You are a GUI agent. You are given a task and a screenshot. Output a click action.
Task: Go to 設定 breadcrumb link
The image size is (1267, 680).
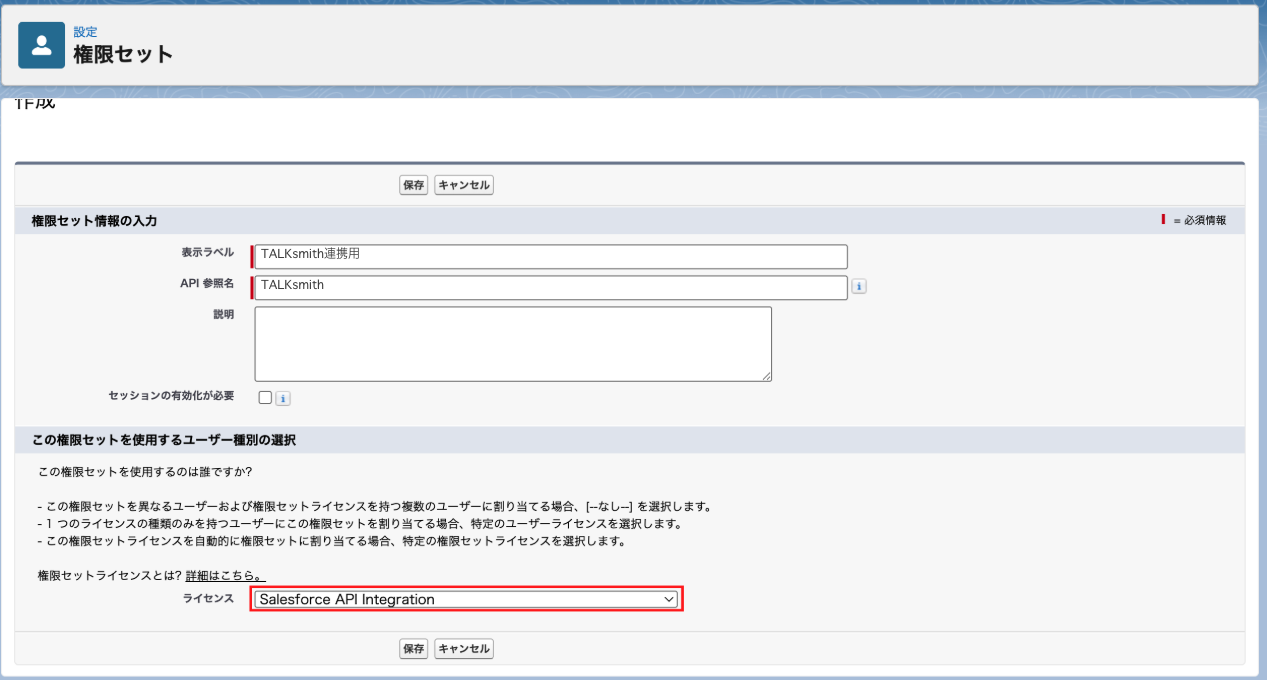point(85,32)
